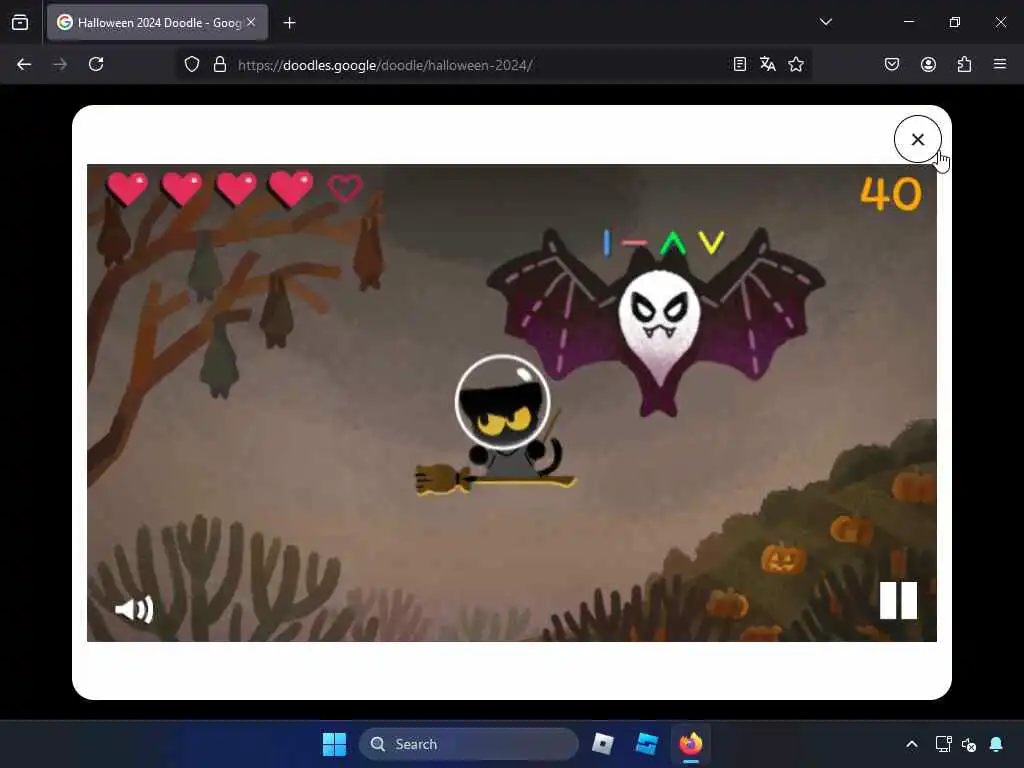Viewport: 1024px width, 768px height.
Task: Click the black cat on broom
Action: pyautogui.click(x=502, y=424)
